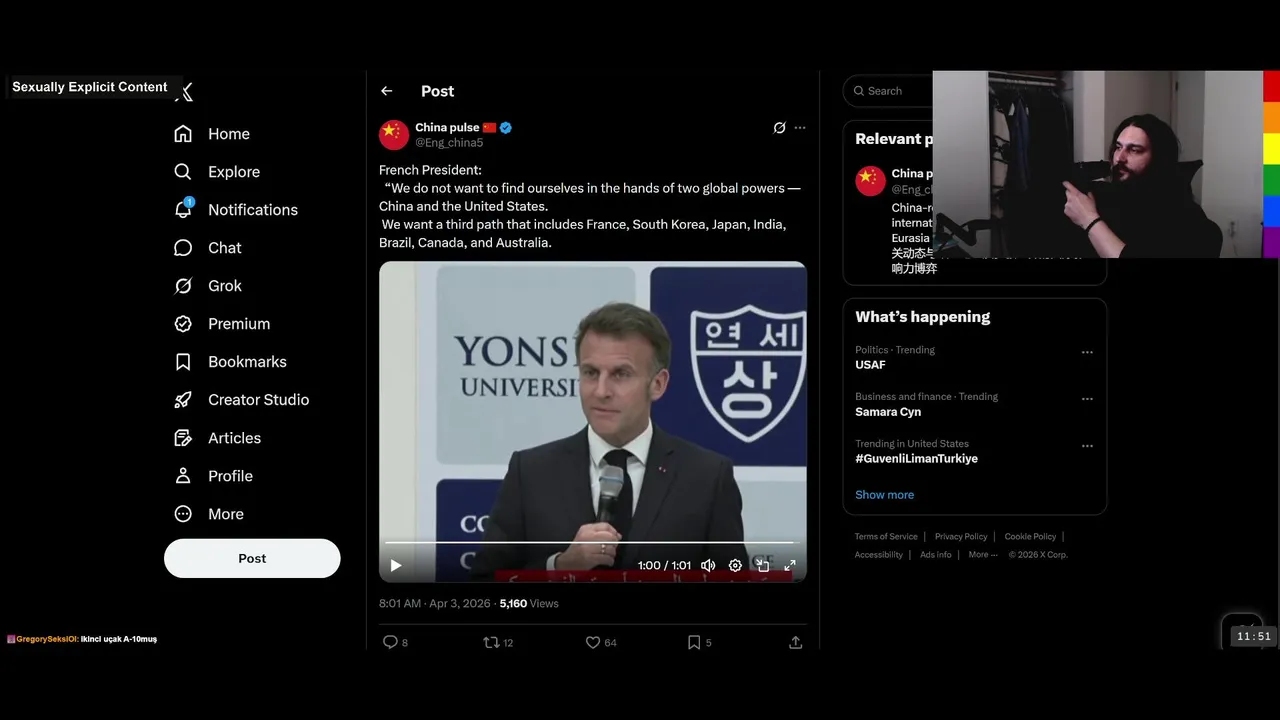Mute the video with the speaker icon

coord(708,565)
